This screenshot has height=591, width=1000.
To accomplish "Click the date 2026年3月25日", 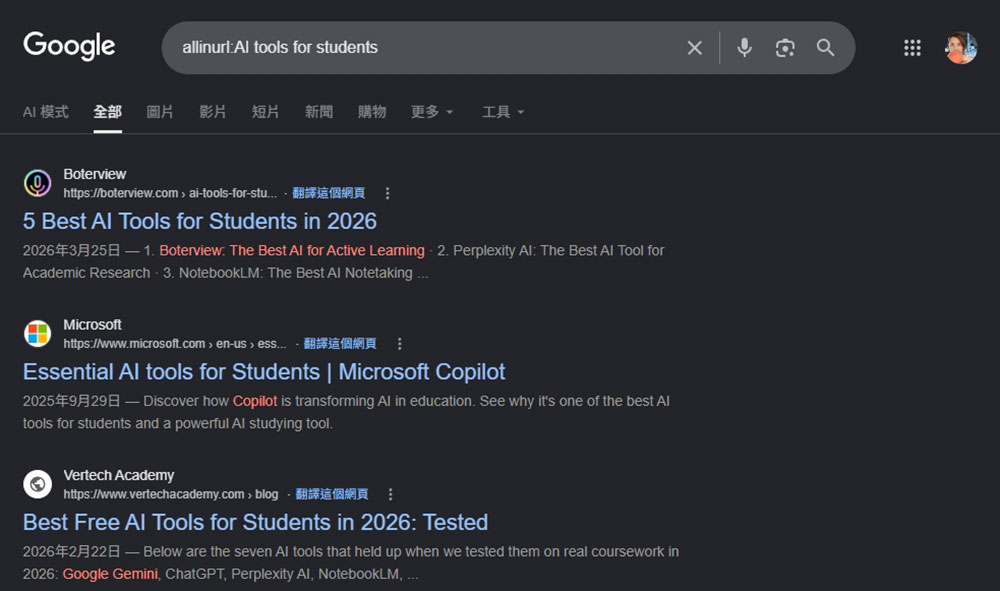I will tap(71, 251).
